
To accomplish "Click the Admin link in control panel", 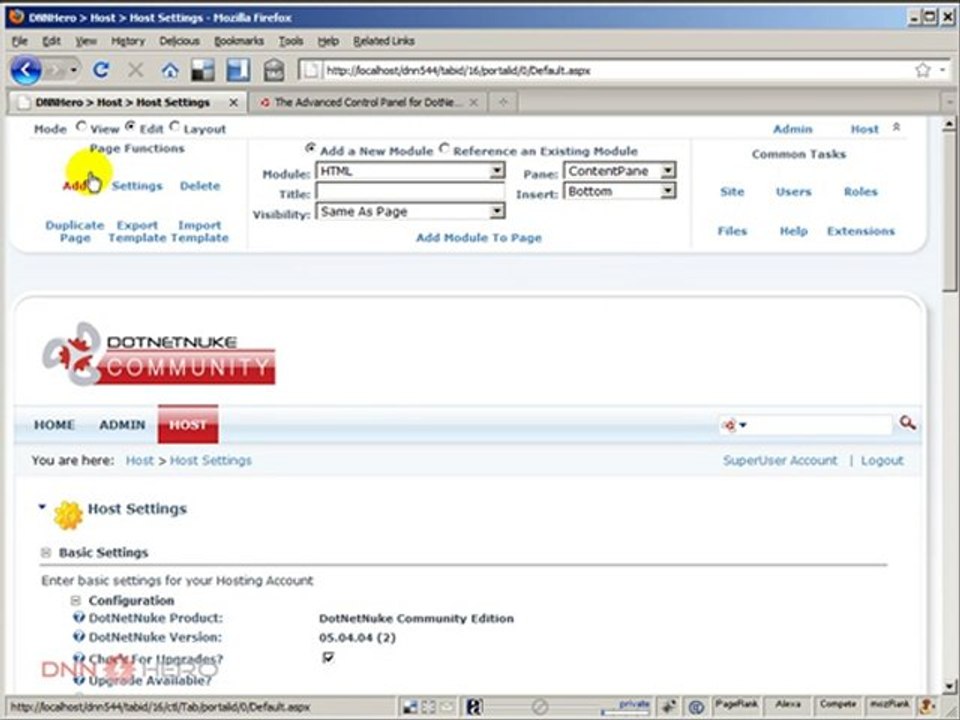I will [x=793, y=129].
